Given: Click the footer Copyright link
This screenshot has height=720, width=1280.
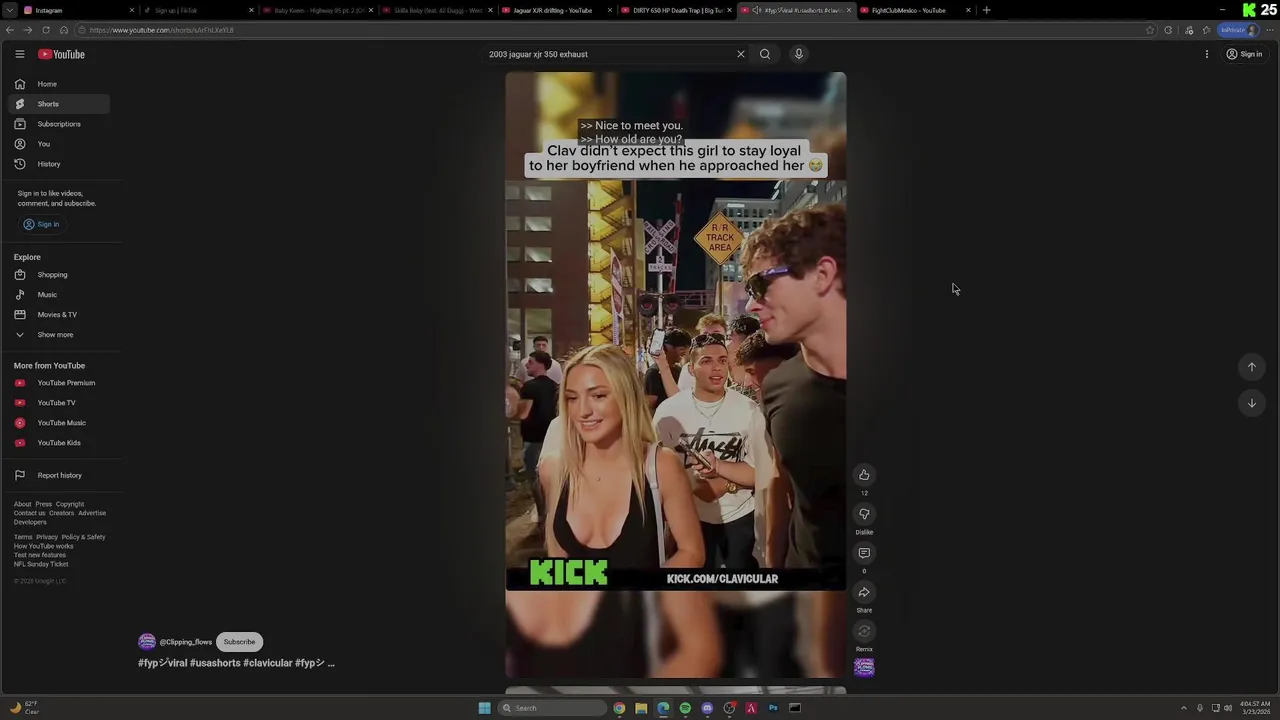Looking at the screenshot, I should [70, 504].
